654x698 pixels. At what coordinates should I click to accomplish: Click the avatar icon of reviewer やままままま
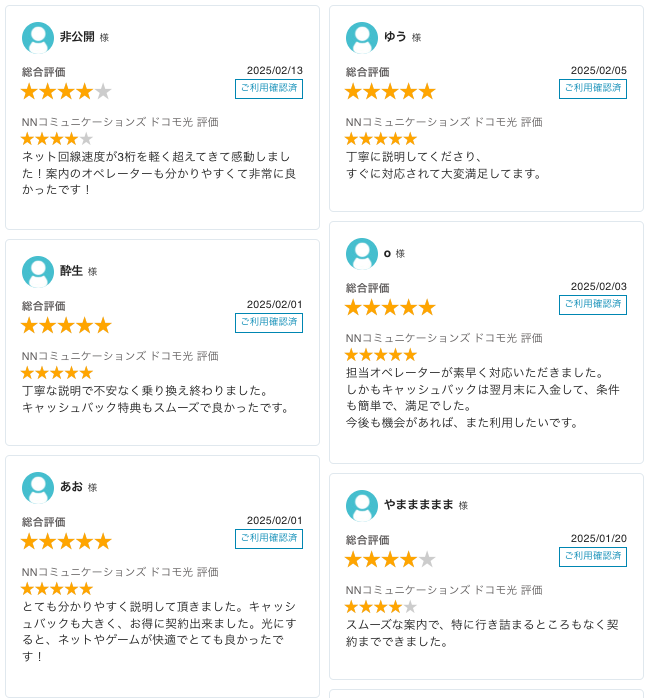(x=362, y=506)
